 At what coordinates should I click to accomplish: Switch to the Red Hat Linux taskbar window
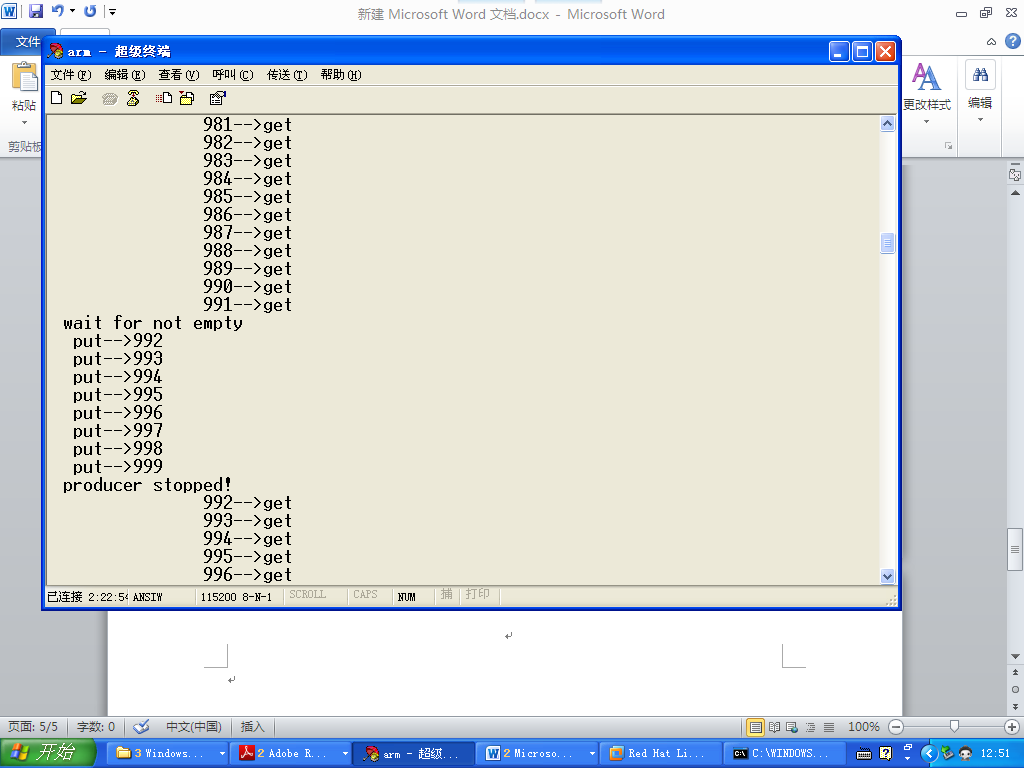point(661,754)
